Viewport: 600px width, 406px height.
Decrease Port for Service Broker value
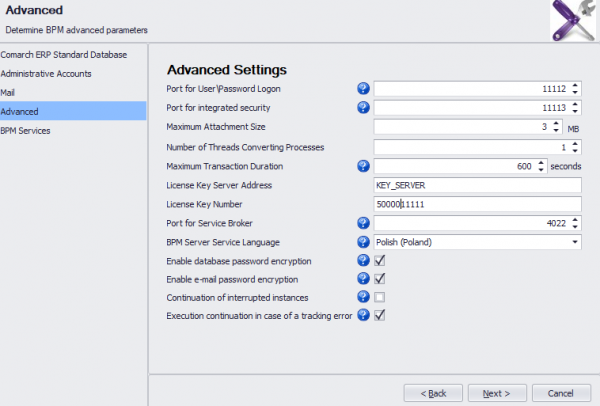575,227
